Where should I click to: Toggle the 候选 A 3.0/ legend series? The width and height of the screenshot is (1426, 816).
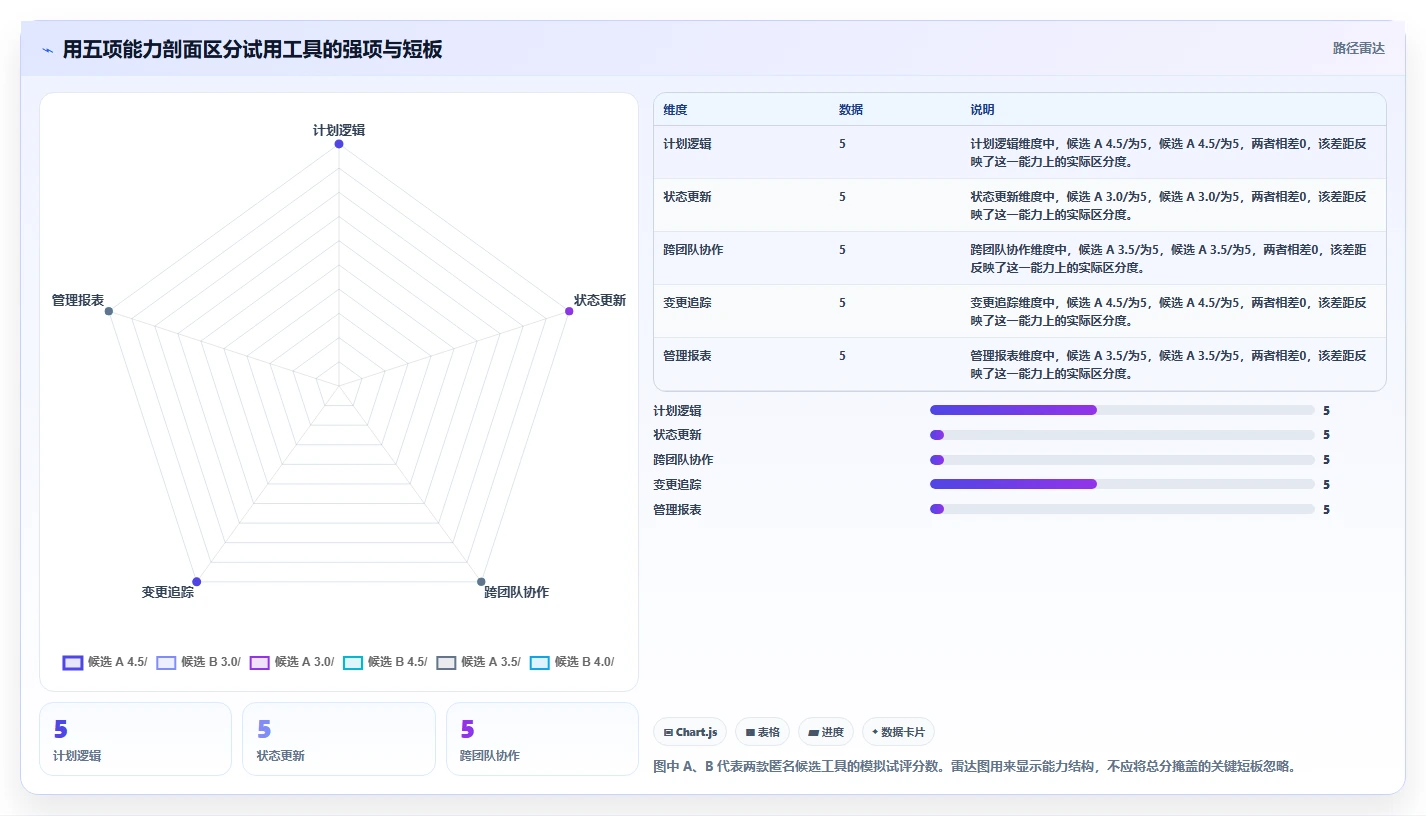(x=292, y=662)
